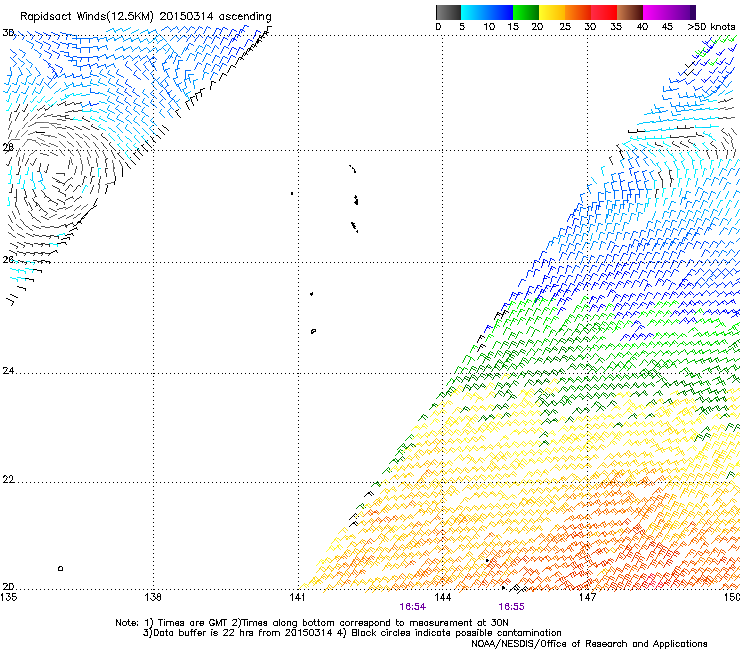Screen dimensions: 740x650
Task: Click the gray 0-5 knots legend swatch
Action: [448, 12]
